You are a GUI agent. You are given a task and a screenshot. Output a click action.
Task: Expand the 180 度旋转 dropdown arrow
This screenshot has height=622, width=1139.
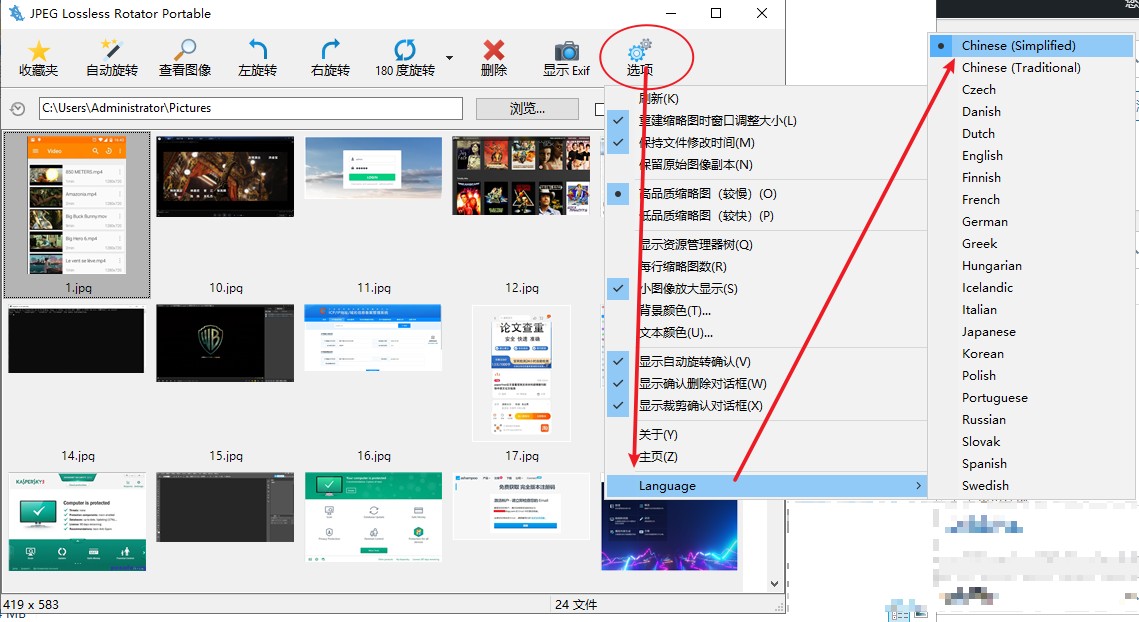pos(450,58)
